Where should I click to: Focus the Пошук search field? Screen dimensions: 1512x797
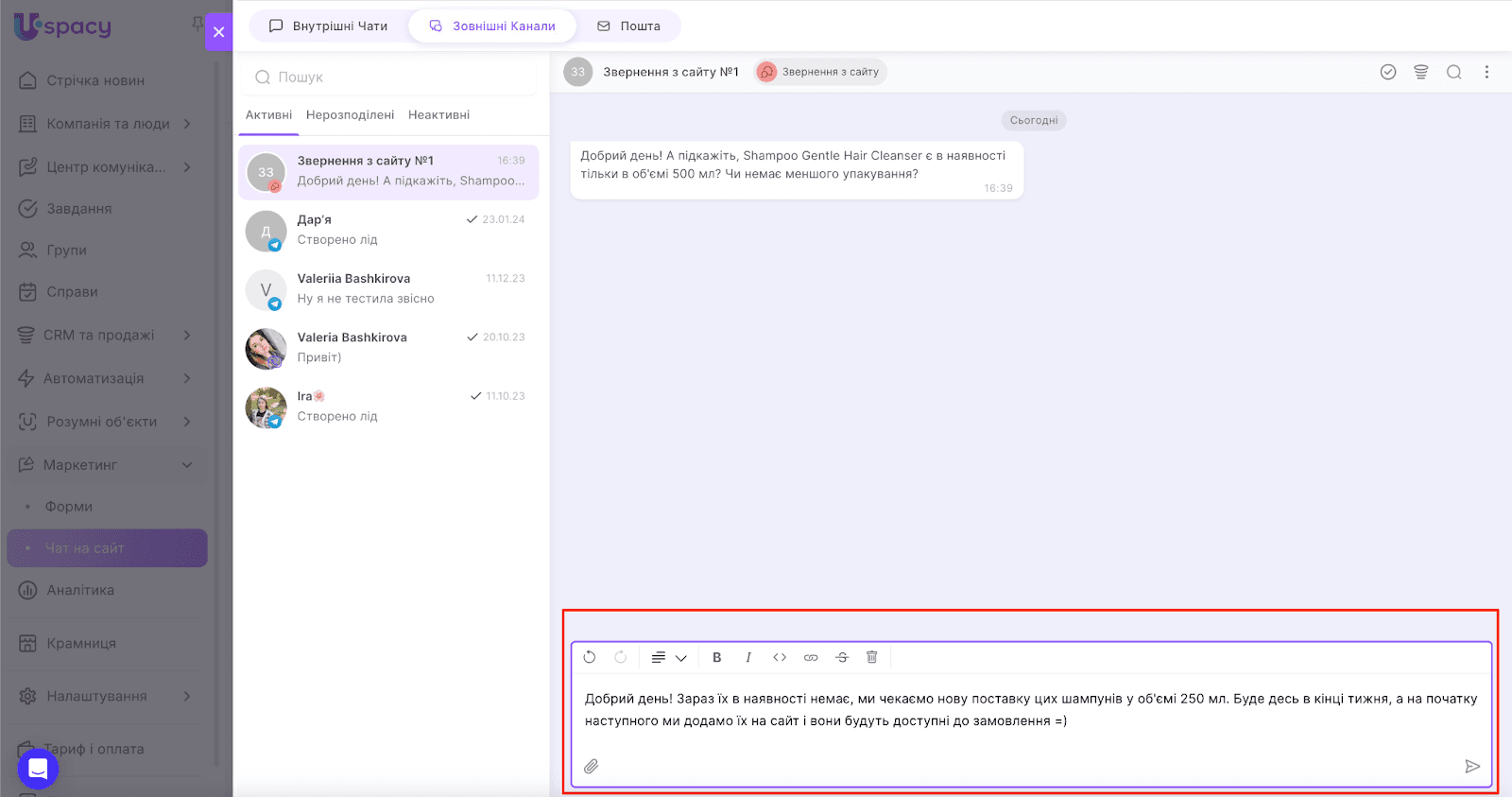coord(389,78)
